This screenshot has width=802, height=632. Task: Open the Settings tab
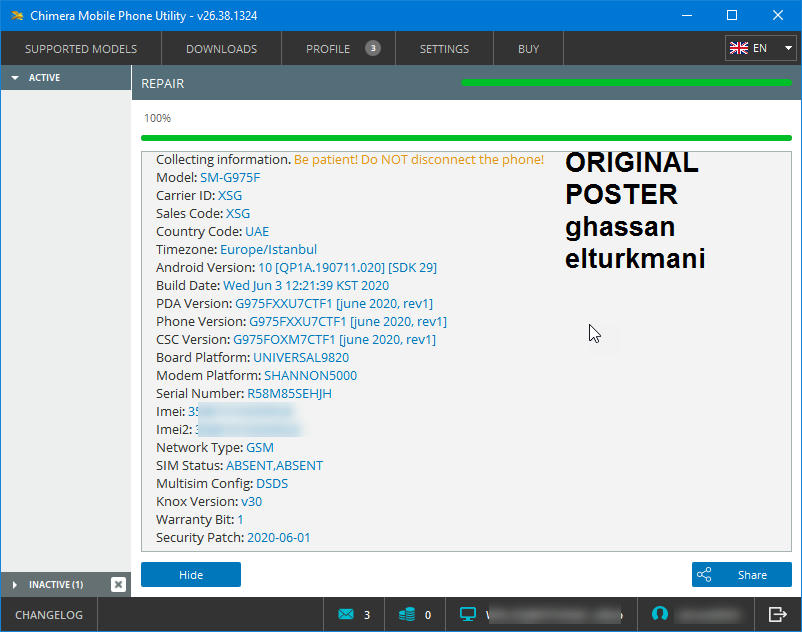click(x=444, y=49)
